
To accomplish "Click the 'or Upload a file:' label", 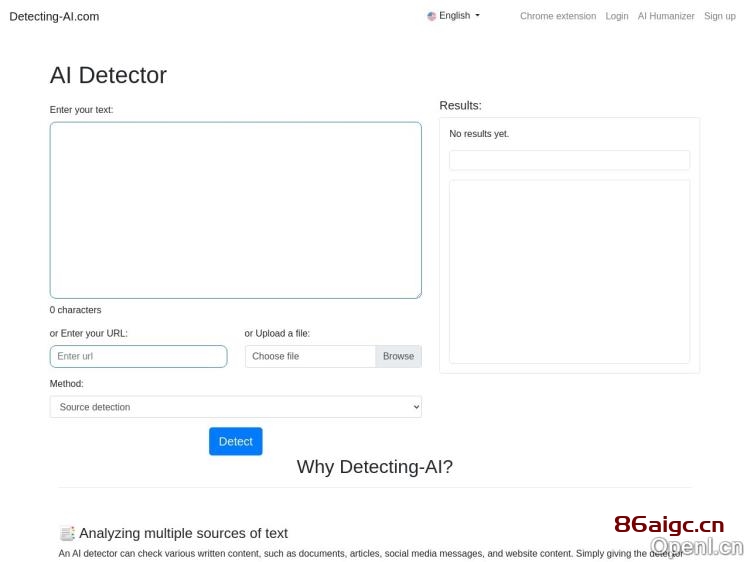I will coord(277,333).
